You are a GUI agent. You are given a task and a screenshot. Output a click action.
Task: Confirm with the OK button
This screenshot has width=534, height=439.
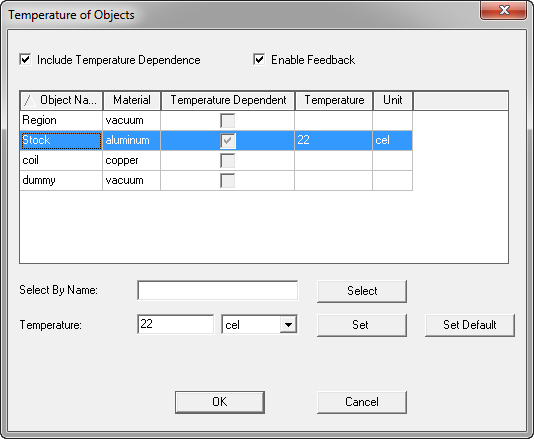click(x=220, y=402)
